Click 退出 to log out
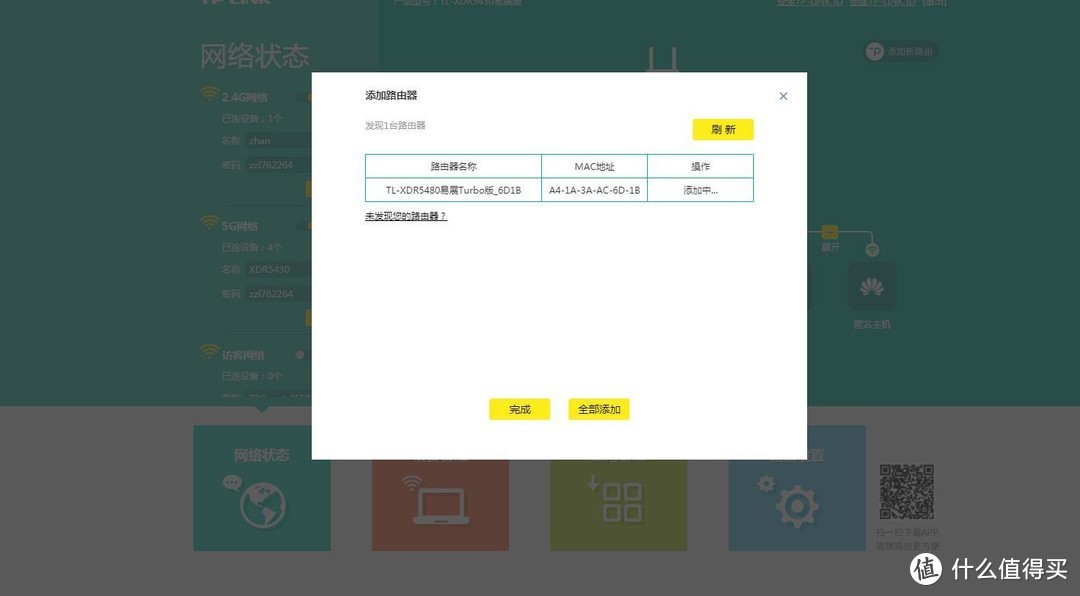This screenshot has height=596, width=1080. (936, 3)
